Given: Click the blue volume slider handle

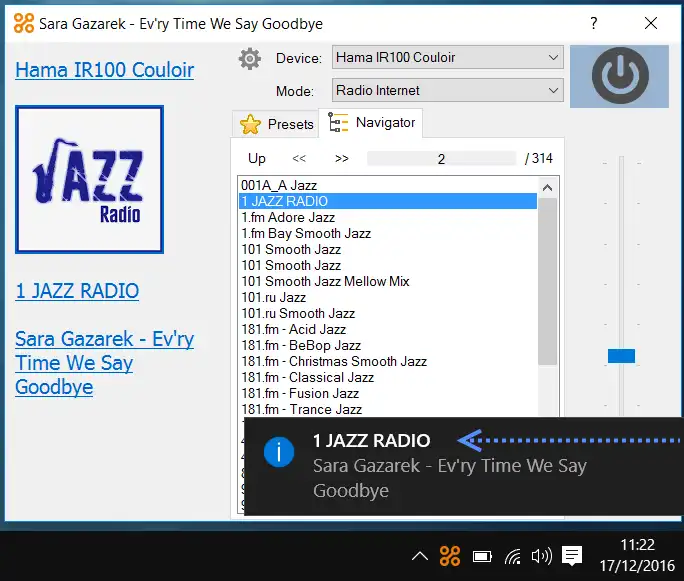Looking at the screenshot, I should 621,356.
